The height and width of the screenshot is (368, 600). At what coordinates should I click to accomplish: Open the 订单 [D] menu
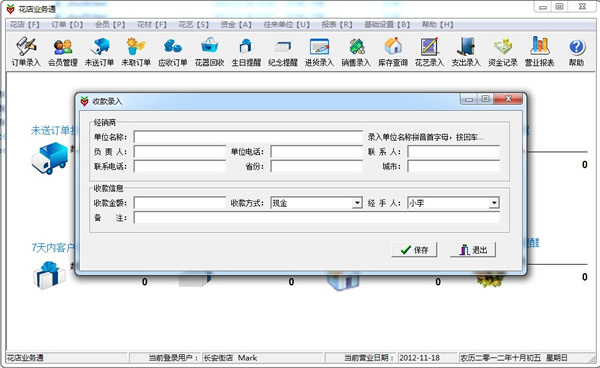tap(67, 24)
